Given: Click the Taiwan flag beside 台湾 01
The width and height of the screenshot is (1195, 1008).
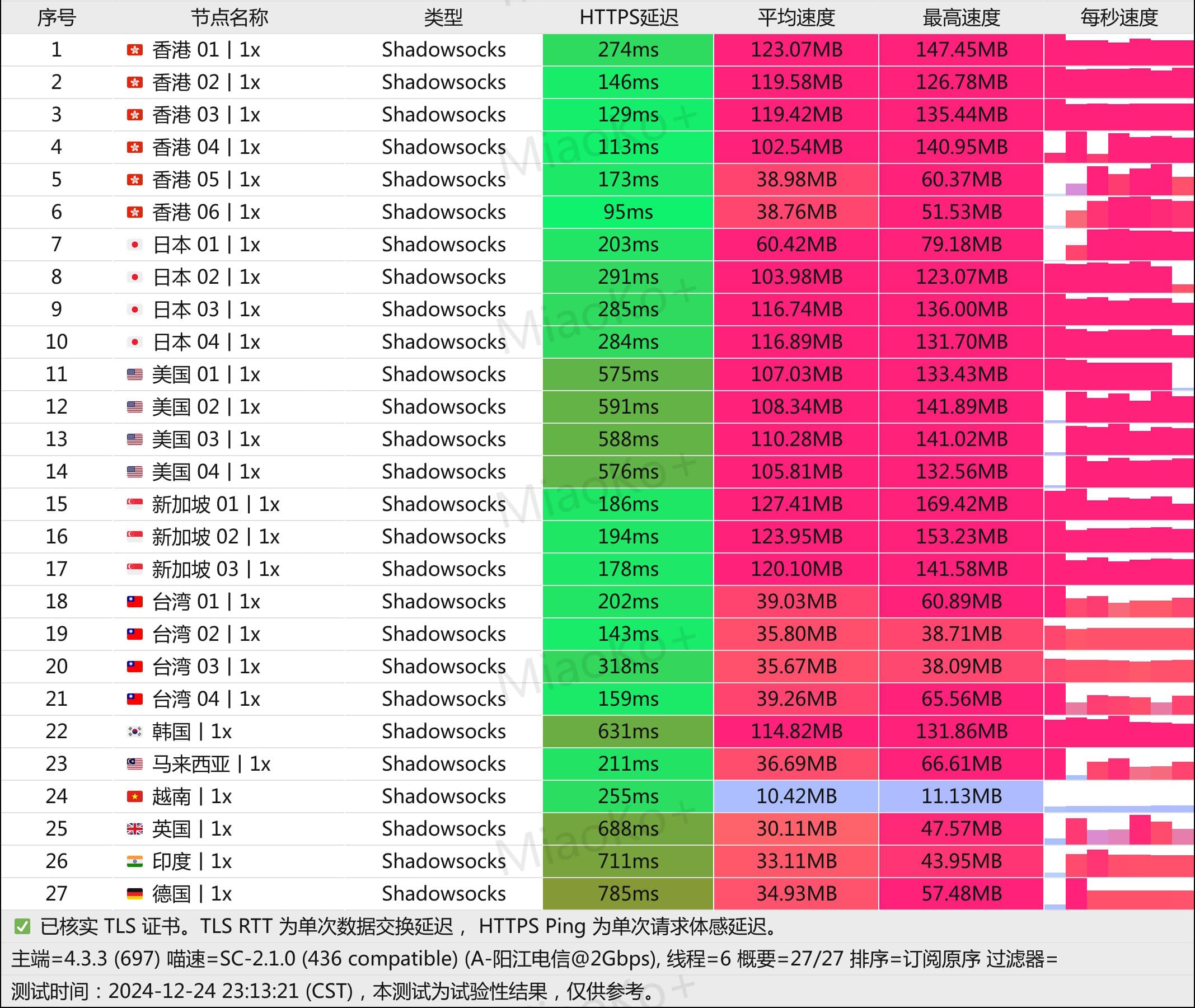Looking at the screenshot, I should pos(134,602).
